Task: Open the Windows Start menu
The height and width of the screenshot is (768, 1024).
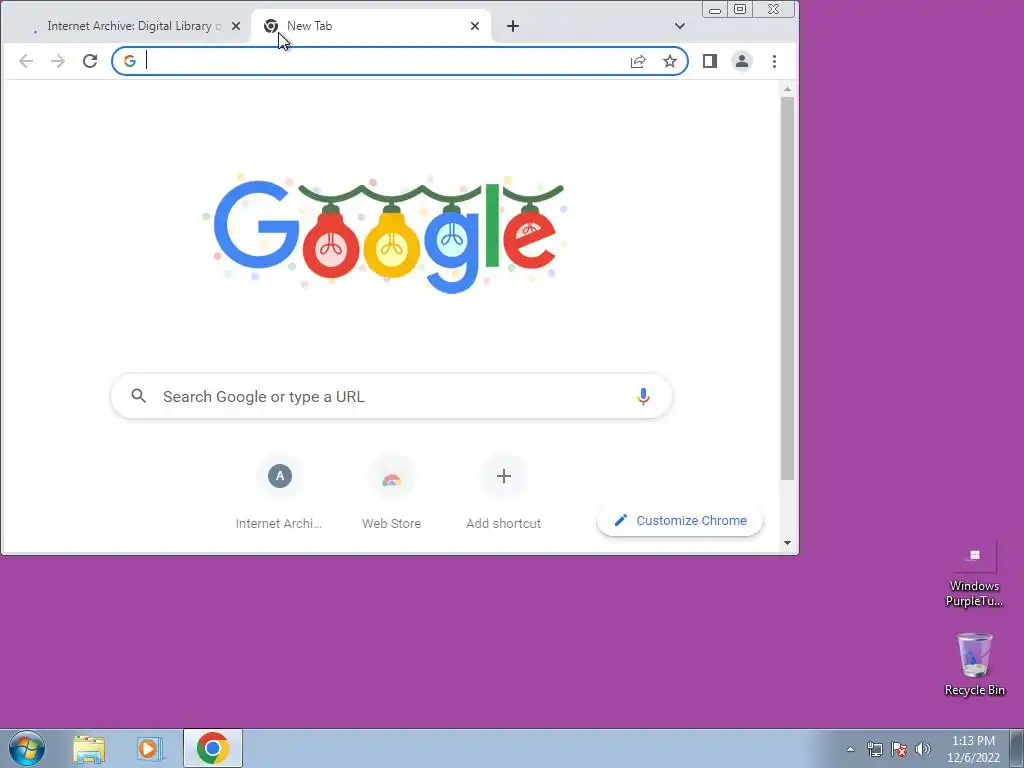Action: click(26, 748)
